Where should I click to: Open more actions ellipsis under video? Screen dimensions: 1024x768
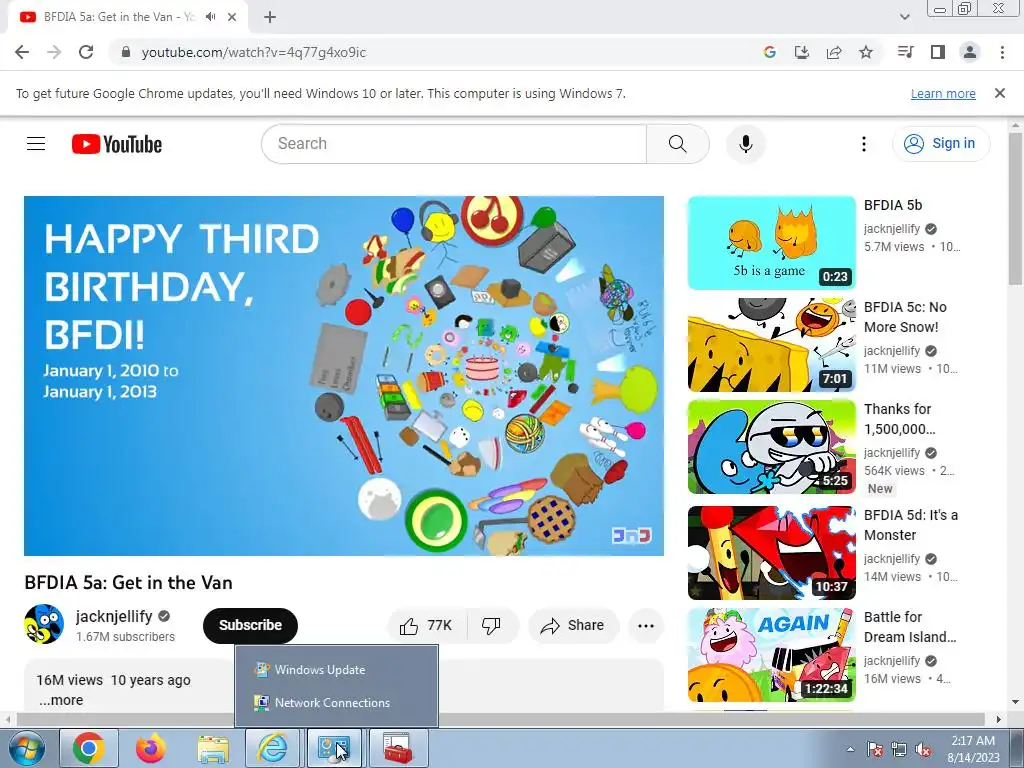tap(645, 626)
